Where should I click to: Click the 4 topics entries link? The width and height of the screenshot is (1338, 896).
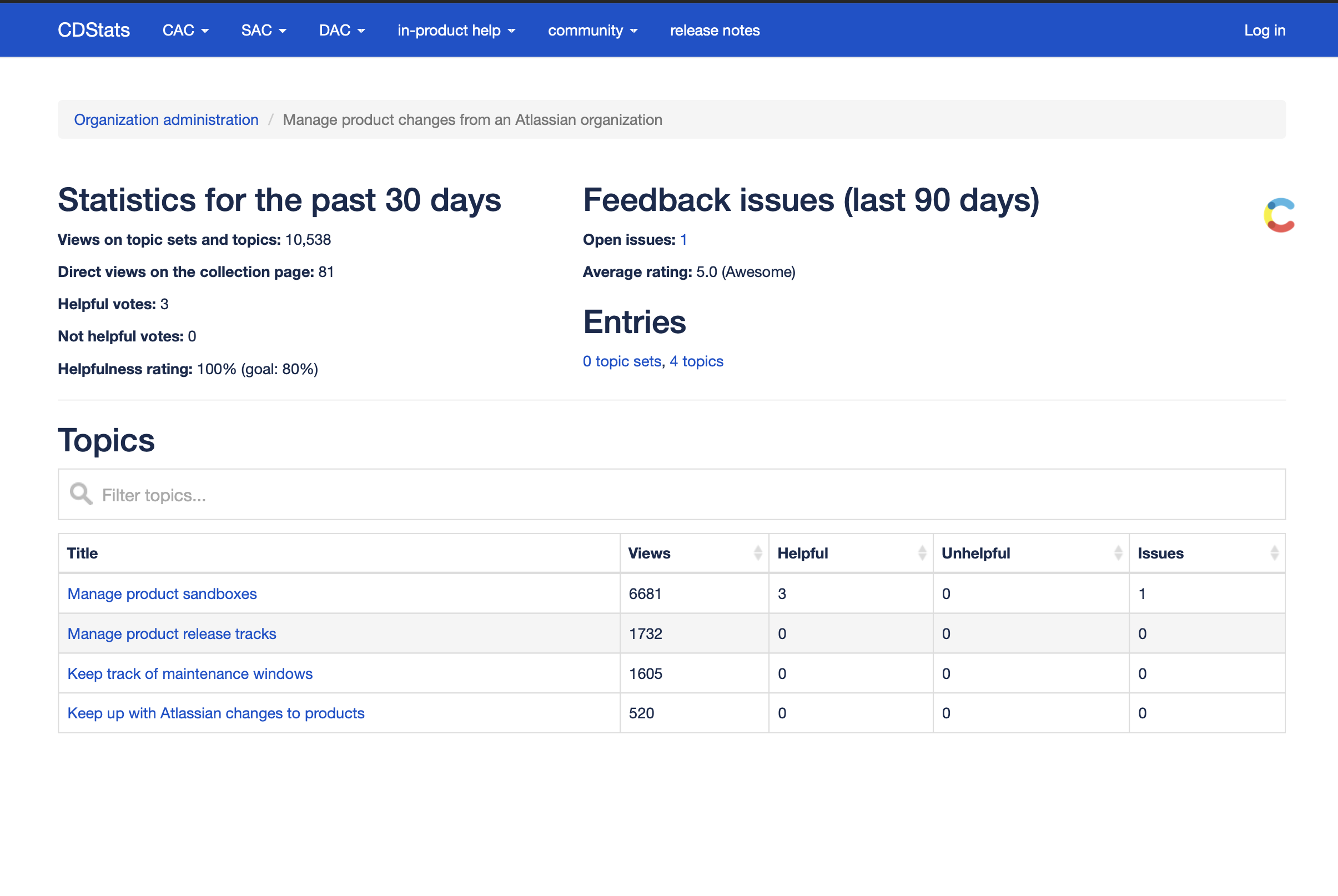pyautogui.click(x=696, y=361)
